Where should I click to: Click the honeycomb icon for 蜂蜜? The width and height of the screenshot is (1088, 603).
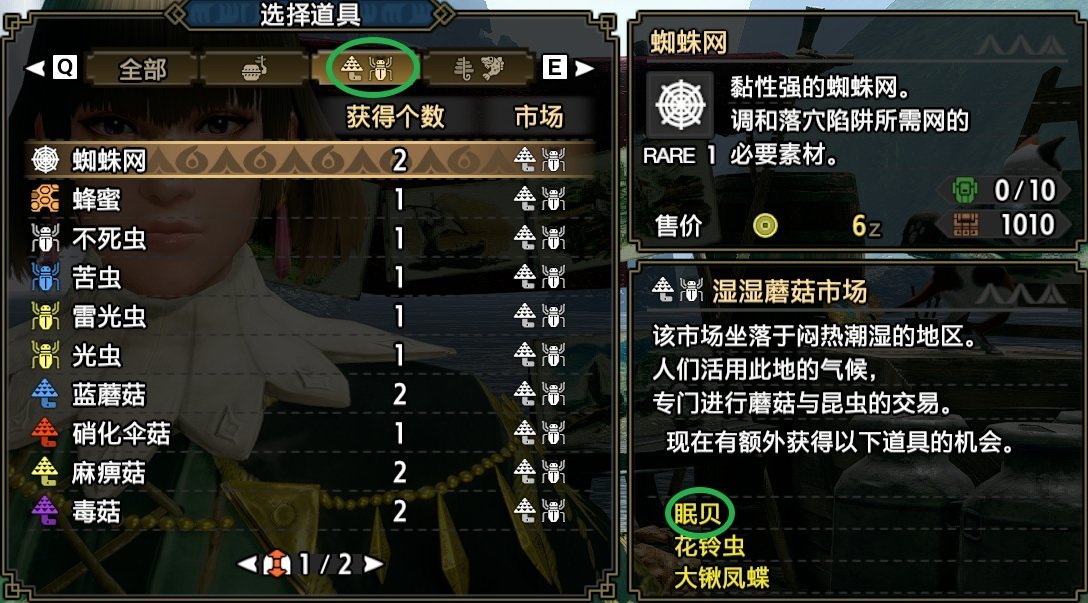point(45,199)
